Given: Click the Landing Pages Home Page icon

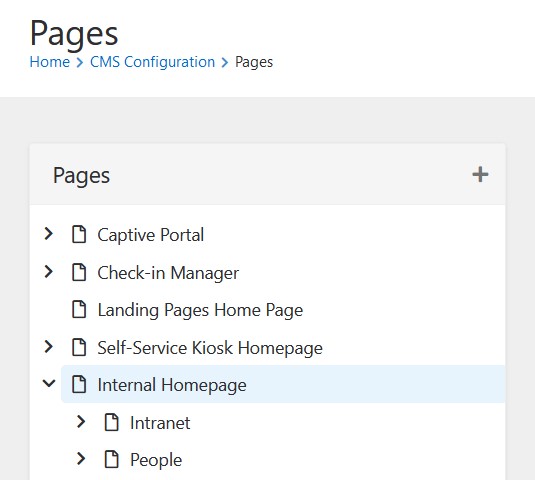Looking at the screenshot, I should [79, 309].
